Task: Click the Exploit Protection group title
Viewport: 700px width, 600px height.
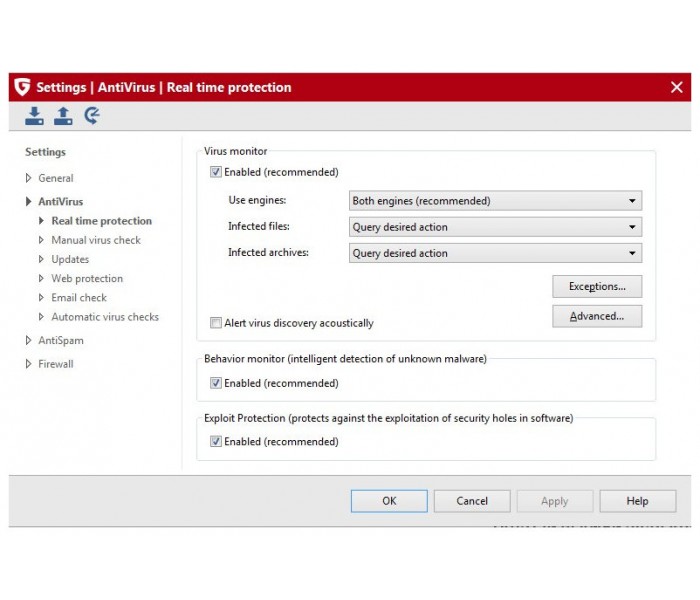Action: [x=388, y=418]
